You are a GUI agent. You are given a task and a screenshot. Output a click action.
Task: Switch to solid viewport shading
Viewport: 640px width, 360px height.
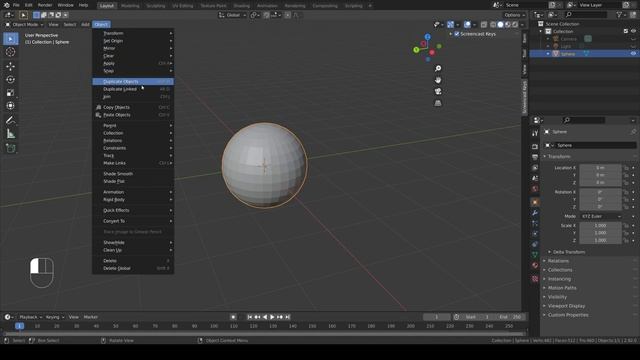pyautogui.click(x=500, y=24)
